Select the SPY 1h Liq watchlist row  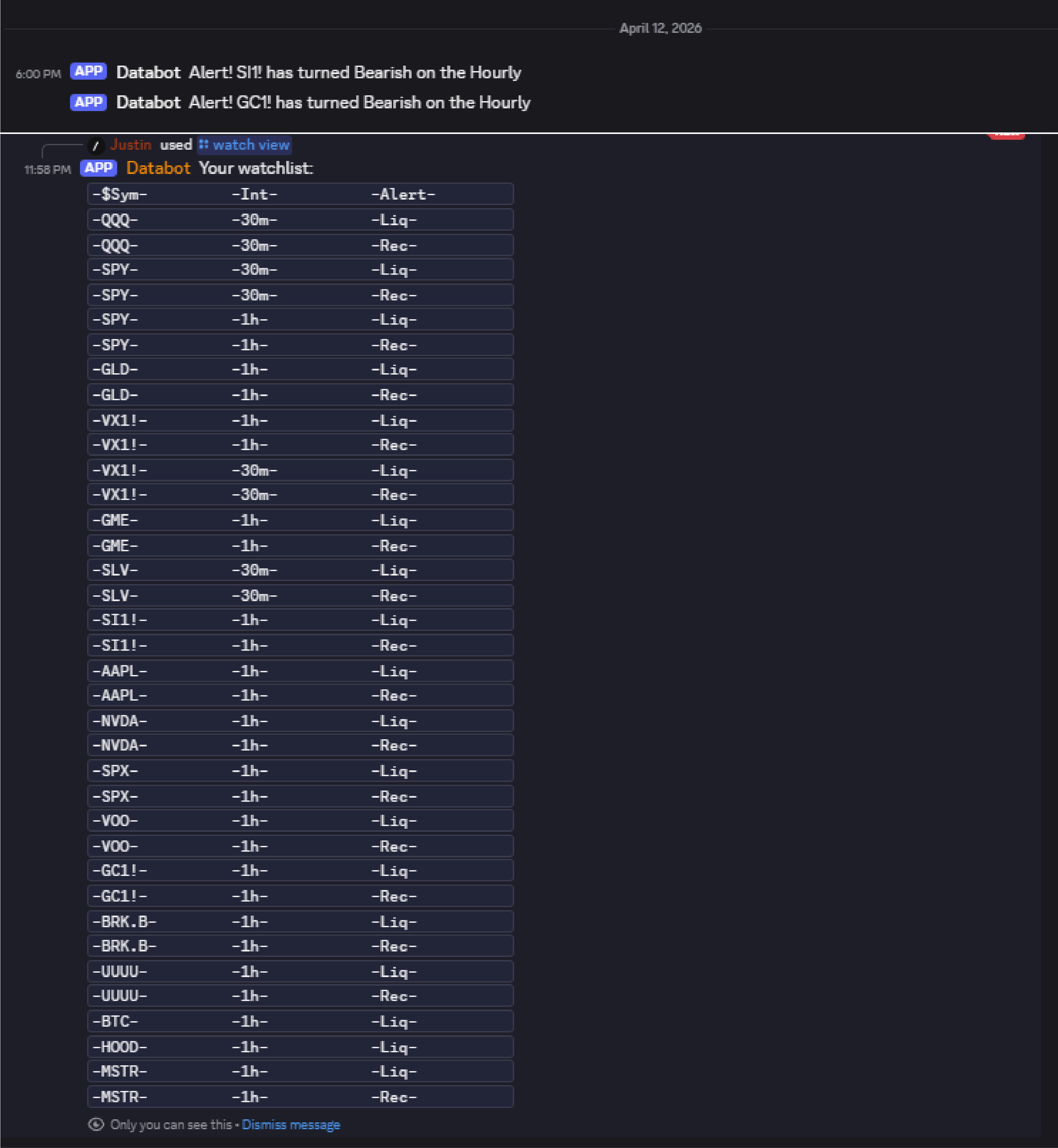(300, 320)
